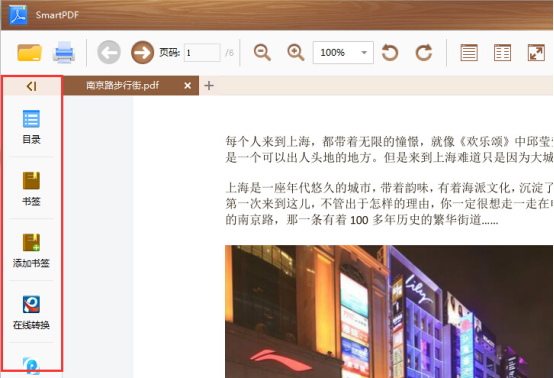Click the paragraph starting 上海是一座年代悠久

tap(389, 204)
